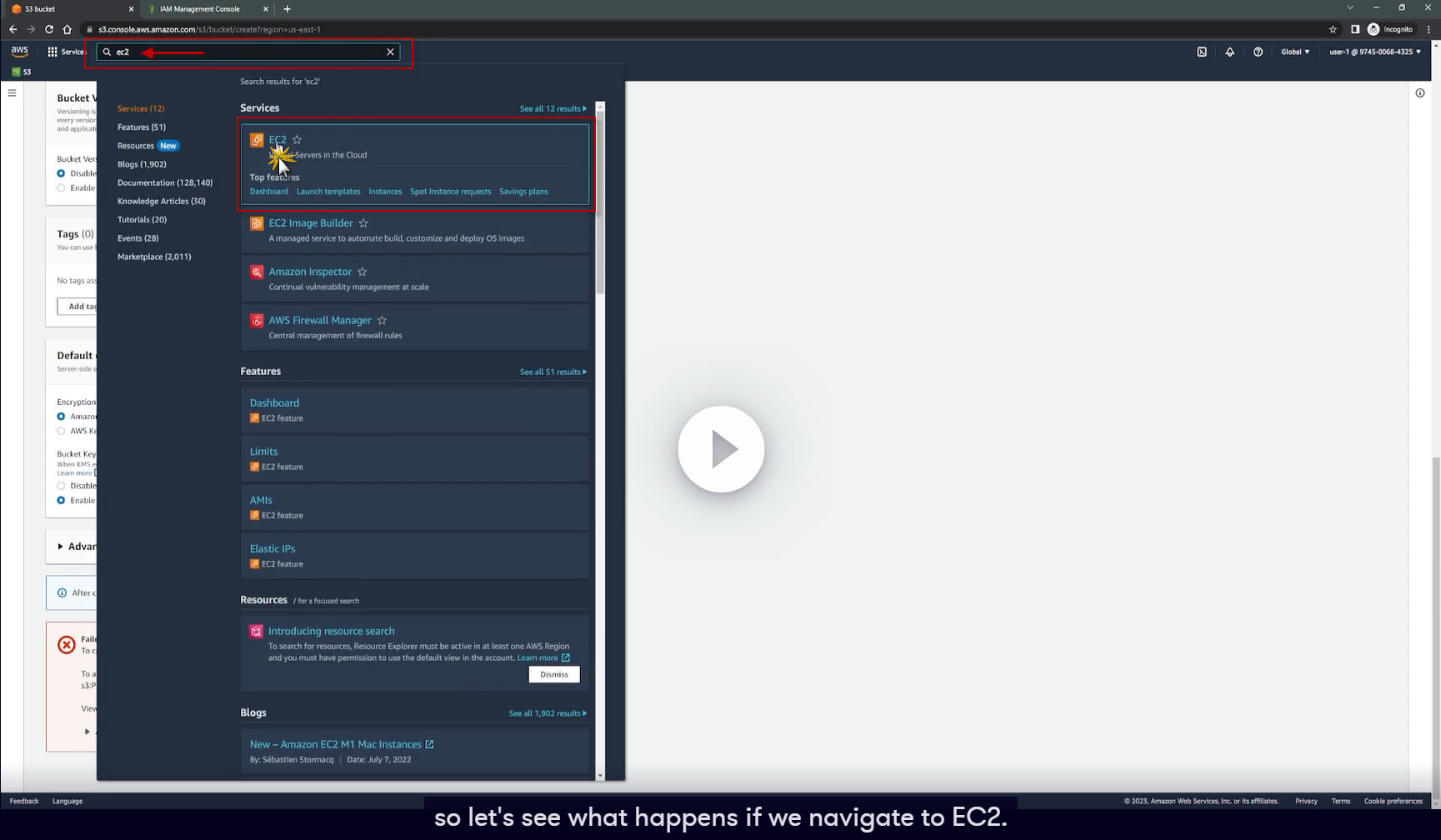Open the Instances top feature link
This screenshot has height=840, width=1441.
pyautogui.click(x=385, y=192)
